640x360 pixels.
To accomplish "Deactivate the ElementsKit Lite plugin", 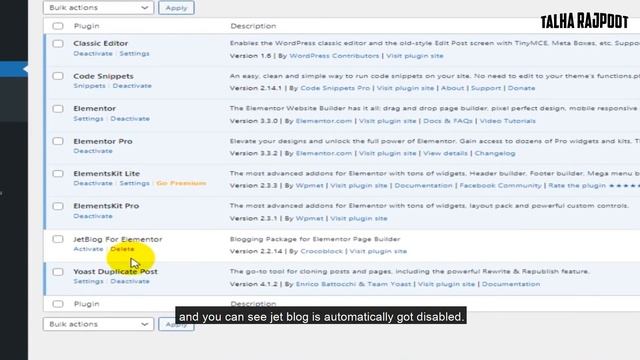I will [93, 183].
